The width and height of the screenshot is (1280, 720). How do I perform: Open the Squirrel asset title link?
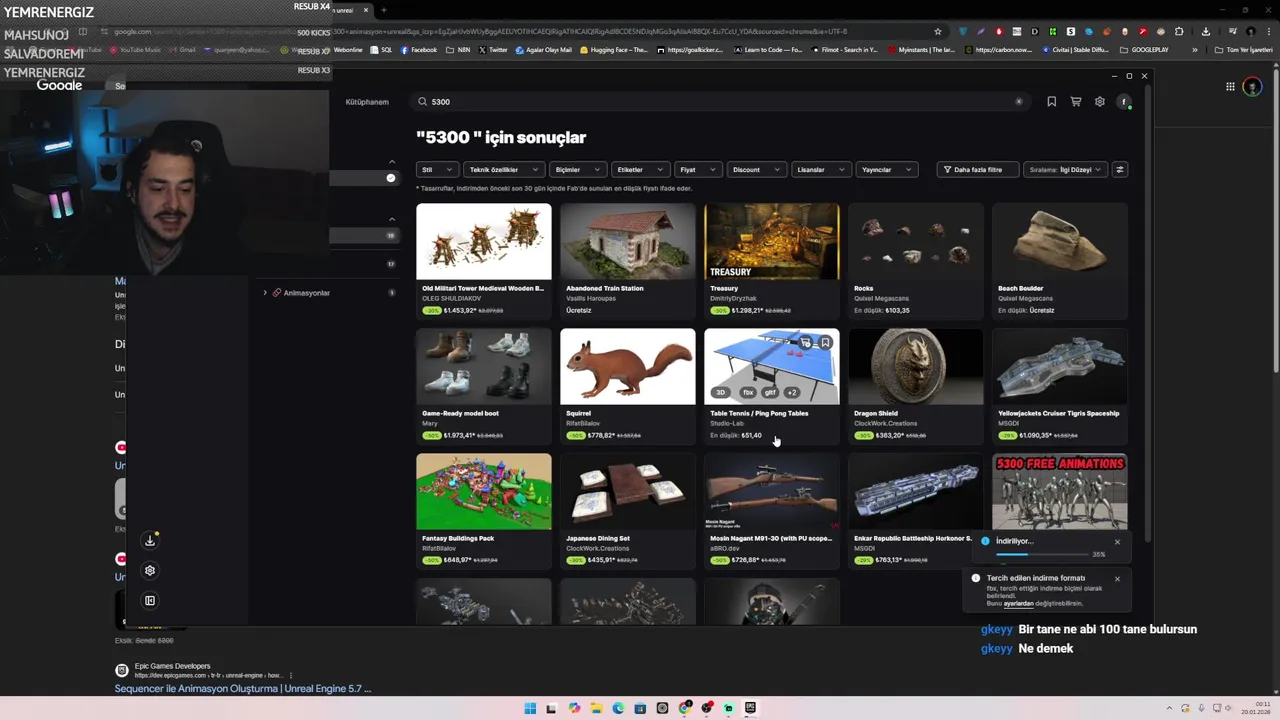click(x=579, y=413)
